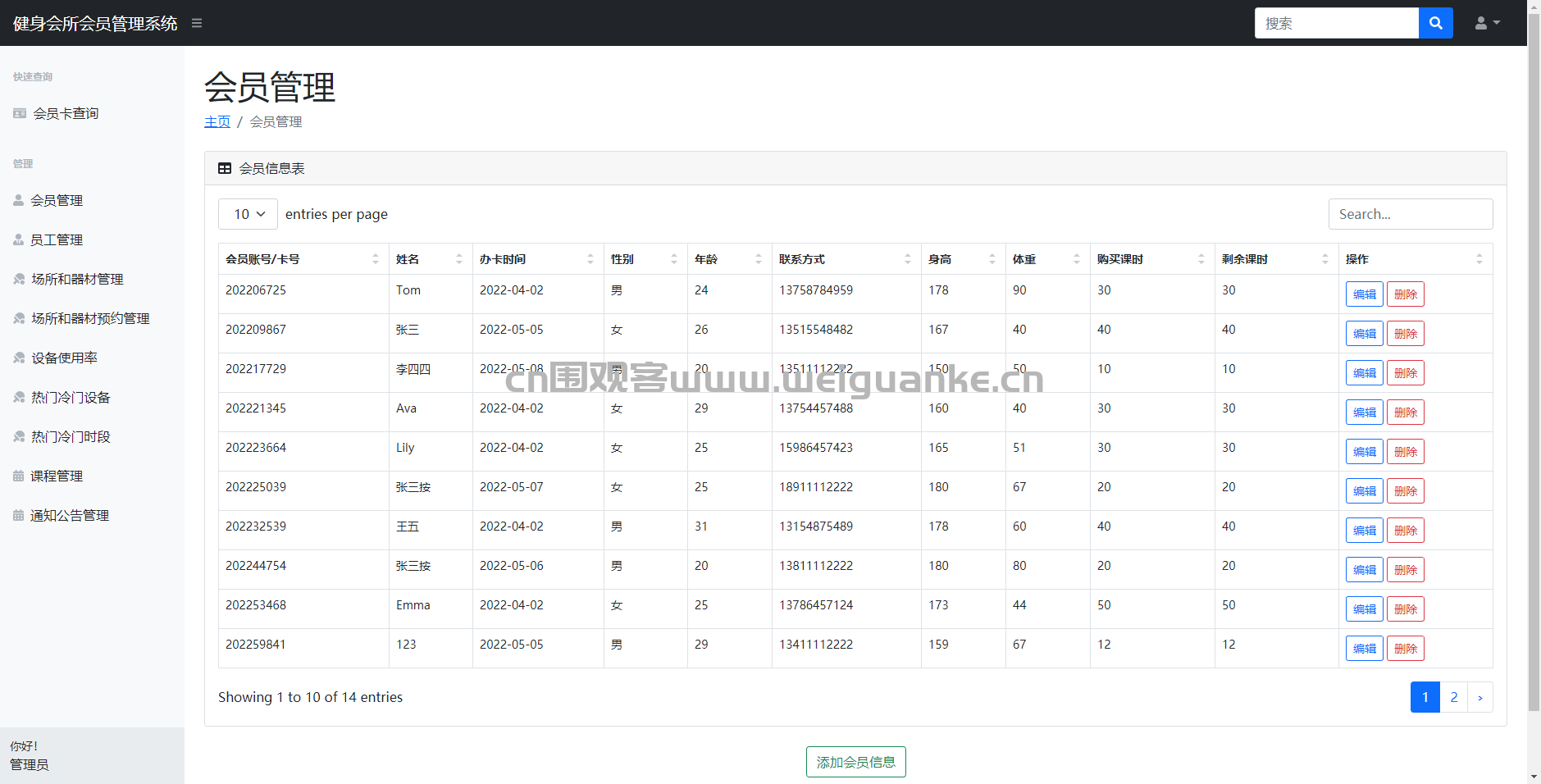This screenshot has width=1541, height=784.
Task: Click the 热门冷门设备 icon in sidebar
Action: click(x=19, y=397)
